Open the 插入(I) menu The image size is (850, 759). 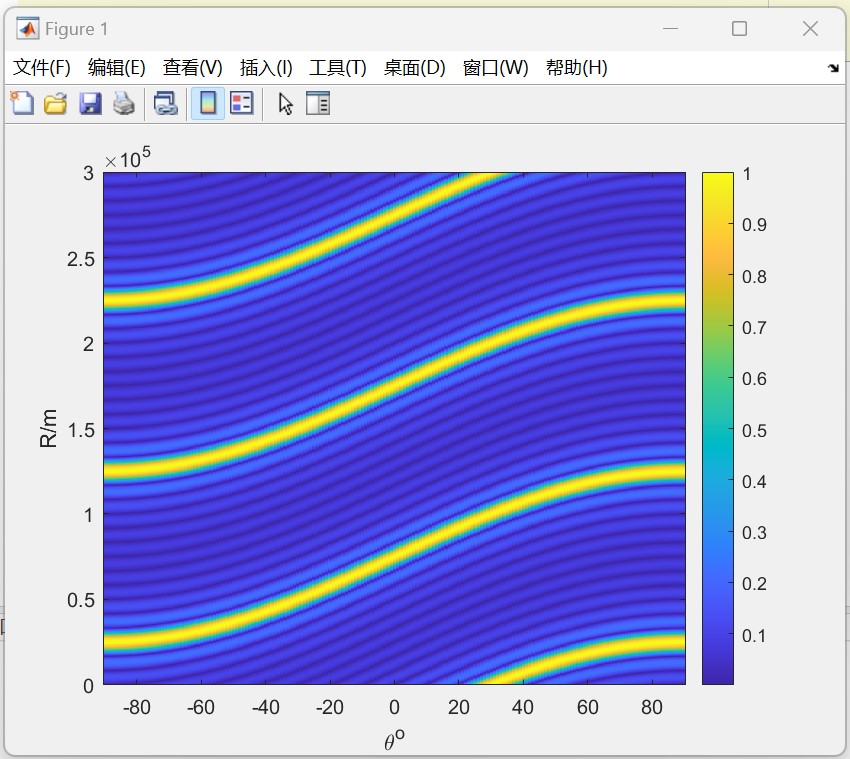point(266,68)
